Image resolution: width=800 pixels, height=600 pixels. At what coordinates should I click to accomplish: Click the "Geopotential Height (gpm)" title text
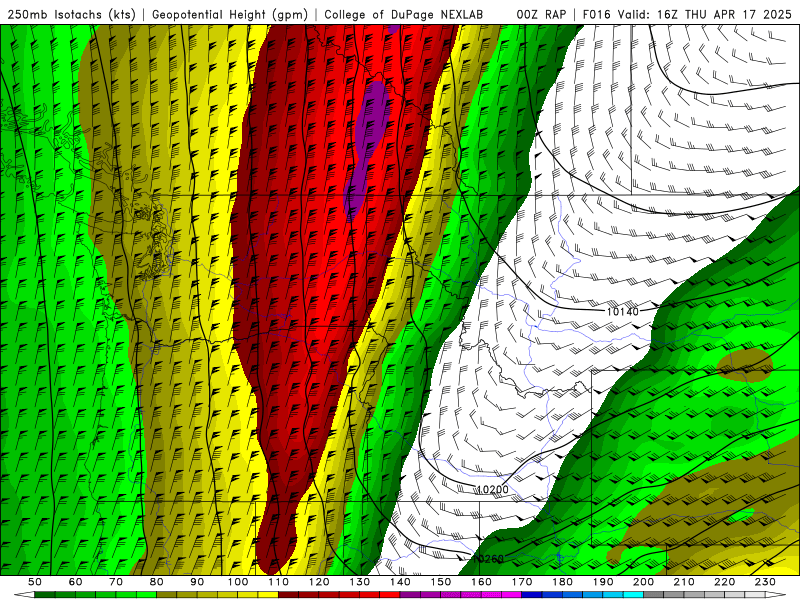coord(230,15)
